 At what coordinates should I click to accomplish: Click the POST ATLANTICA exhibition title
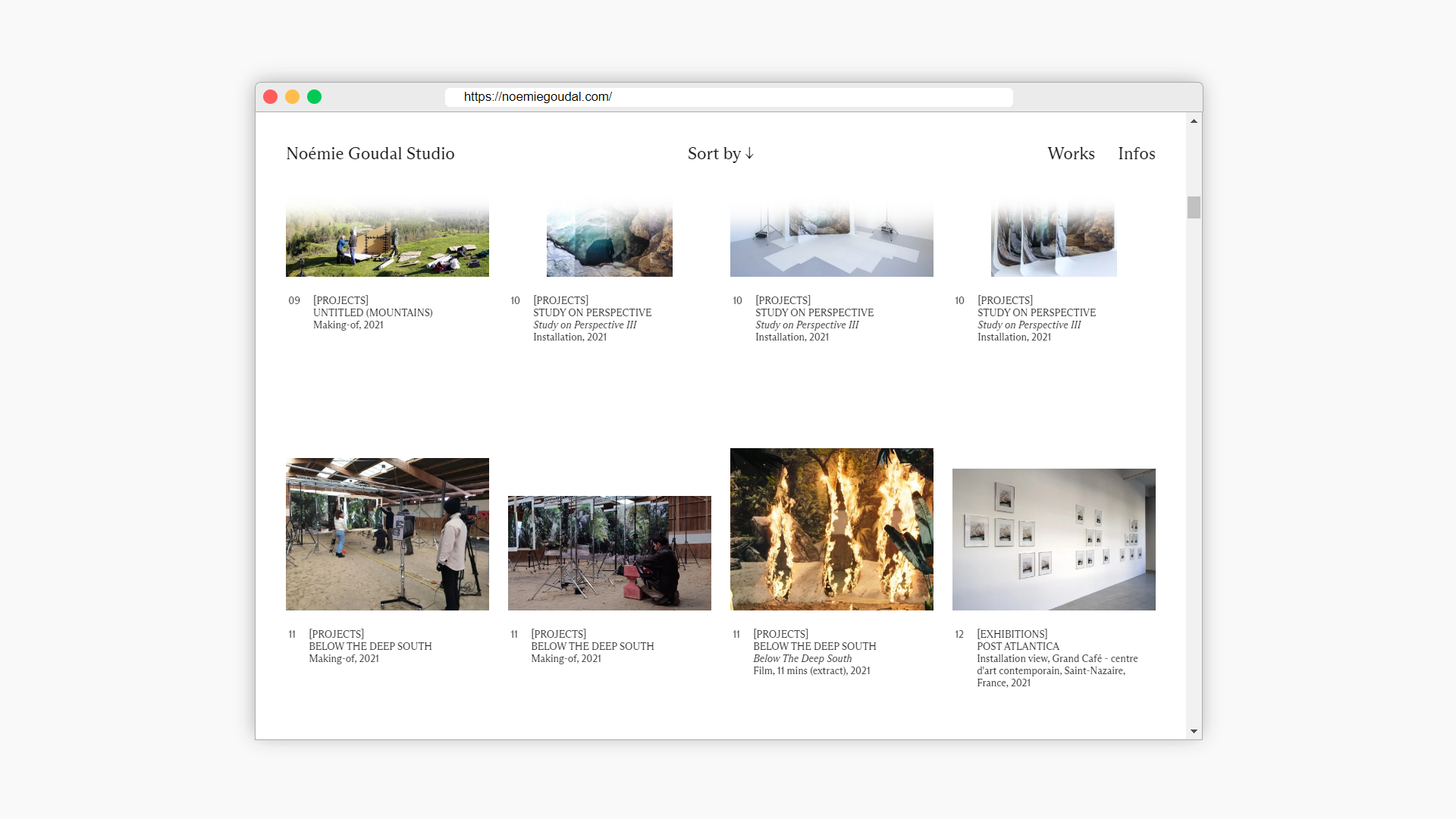(1018, 646)
